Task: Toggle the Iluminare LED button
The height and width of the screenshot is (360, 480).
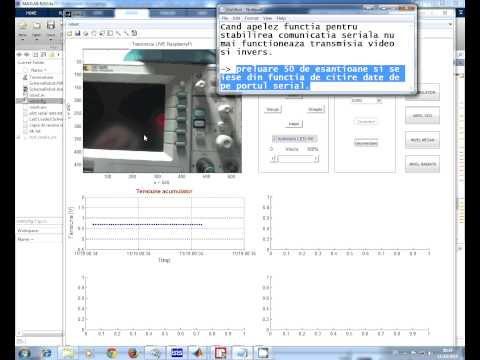Action: coord(295,139)
